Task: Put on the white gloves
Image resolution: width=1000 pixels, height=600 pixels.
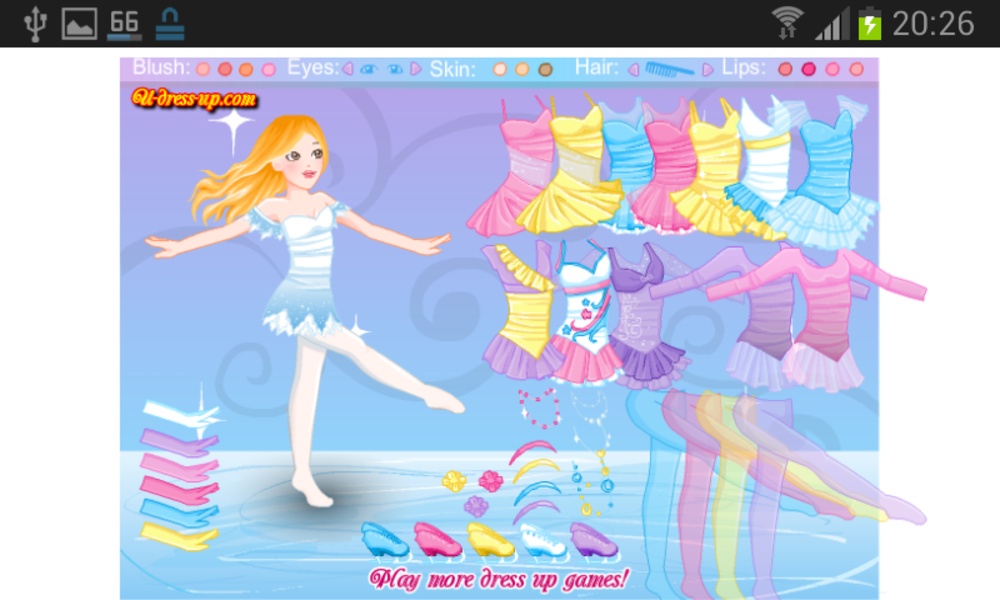Action: click(180, 414)
